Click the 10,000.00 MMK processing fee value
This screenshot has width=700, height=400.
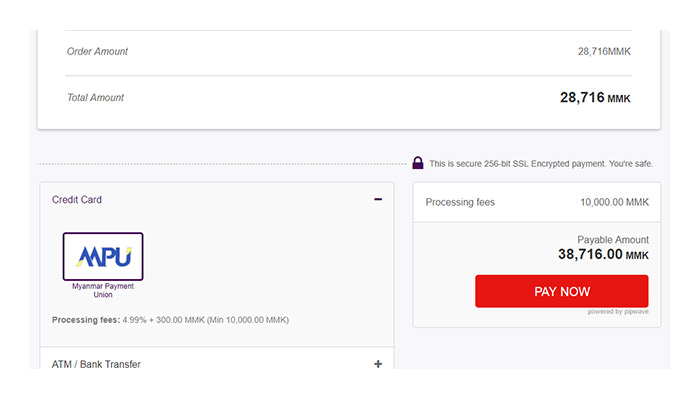click(x=614, y=202)
